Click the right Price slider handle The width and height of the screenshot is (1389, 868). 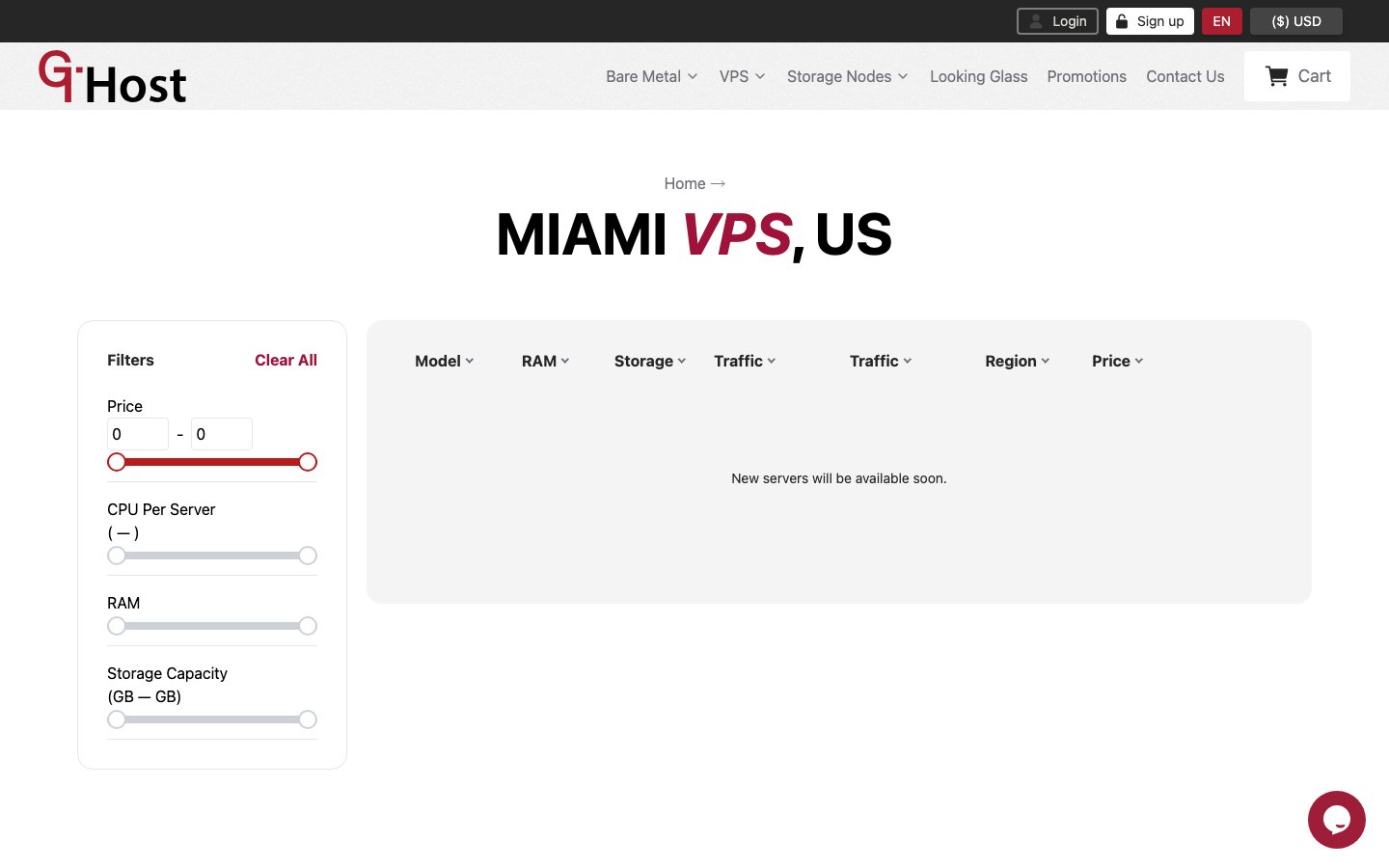(308, 462)
